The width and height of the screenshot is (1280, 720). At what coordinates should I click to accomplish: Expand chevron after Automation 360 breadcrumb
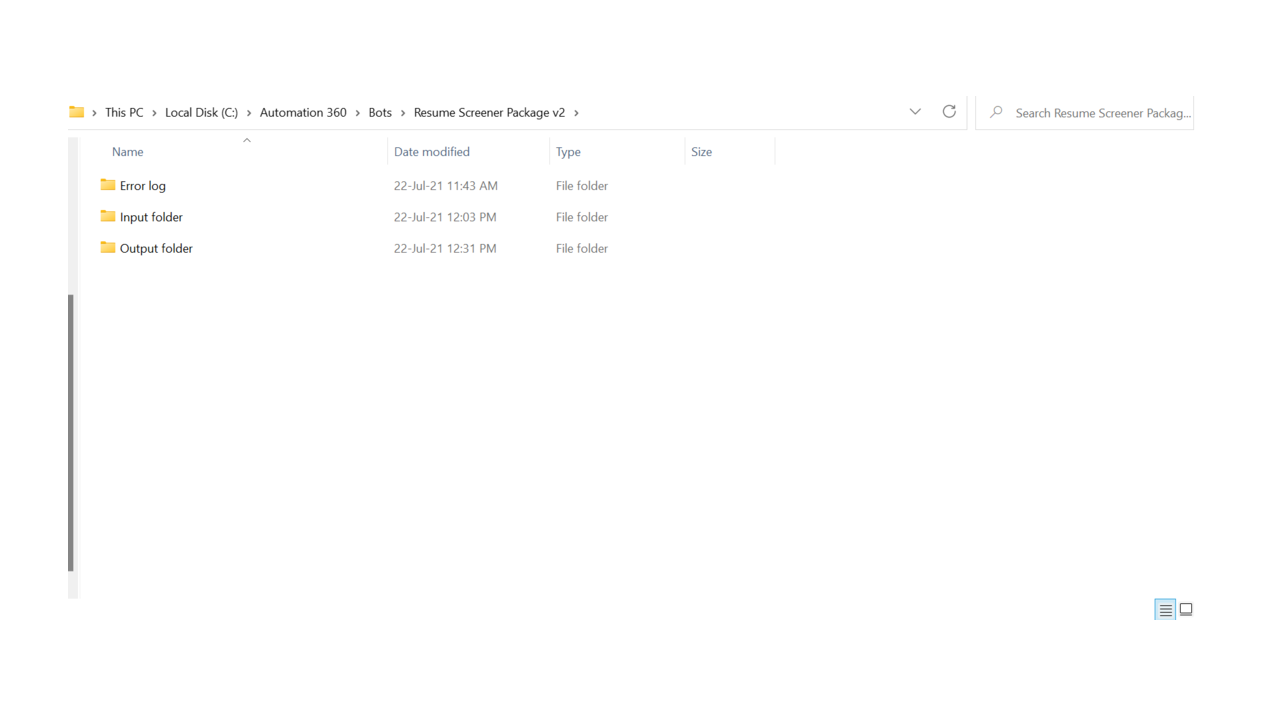pos(357,113)
